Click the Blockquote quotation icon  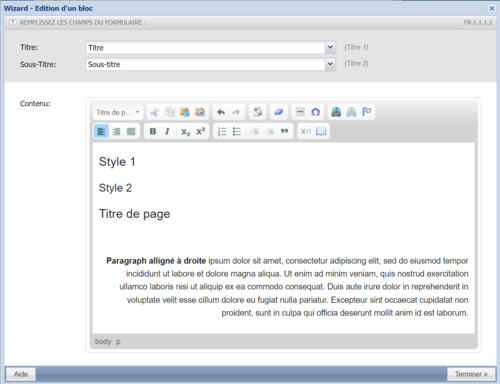tap(284, 132)
